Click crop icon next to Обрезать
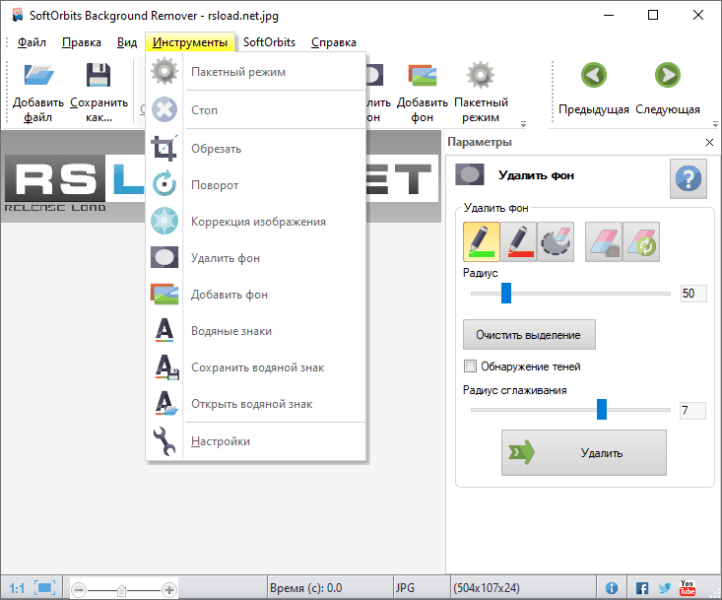The height and width of the screenshot is (600, 722). click(x=164, y=148)
